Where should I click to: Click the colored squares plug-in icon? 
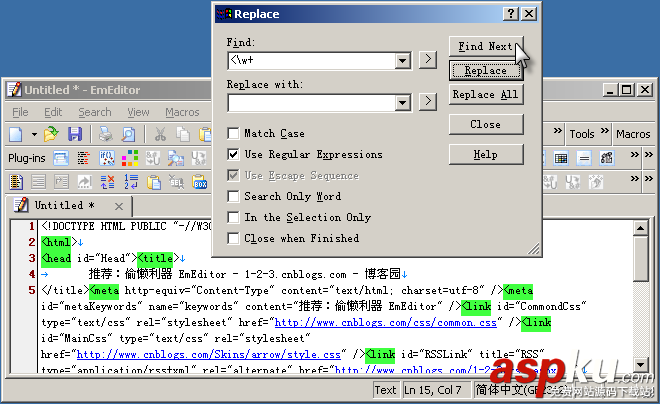(130, 158)
